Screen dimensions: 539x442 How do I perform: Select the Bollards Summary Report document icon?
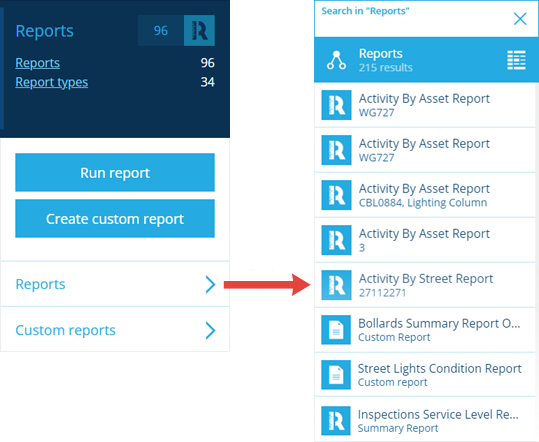(x=336, y=330)
